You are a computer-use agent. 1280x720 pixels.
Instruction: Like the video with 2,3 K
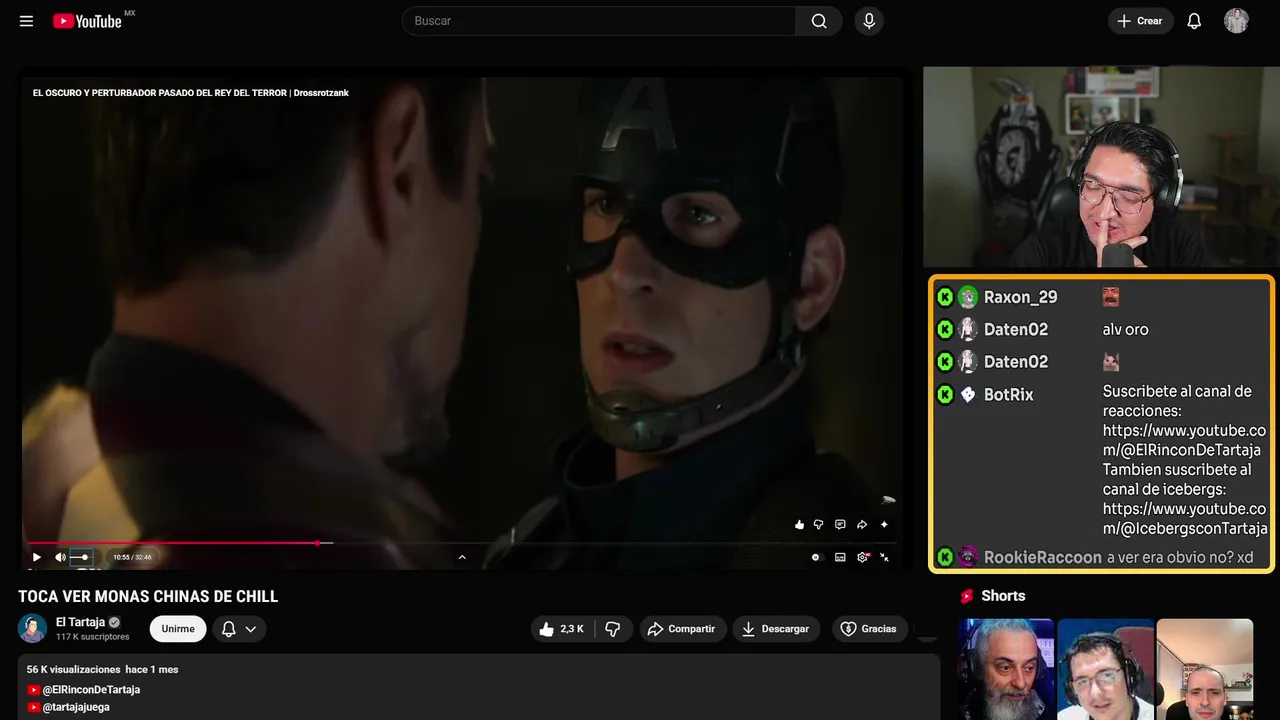point(561,629)
